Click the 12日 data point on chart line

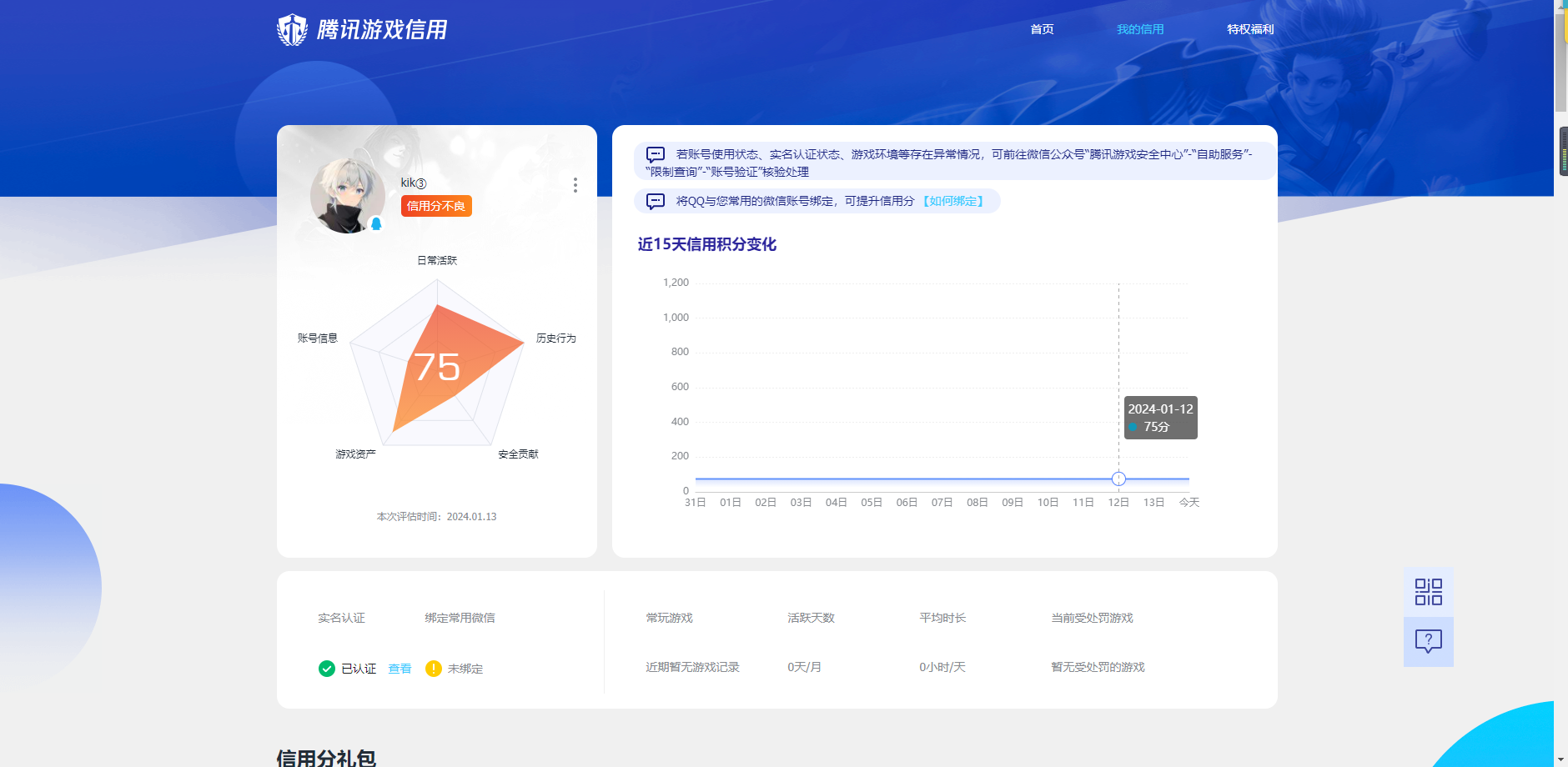point(1118,479)
